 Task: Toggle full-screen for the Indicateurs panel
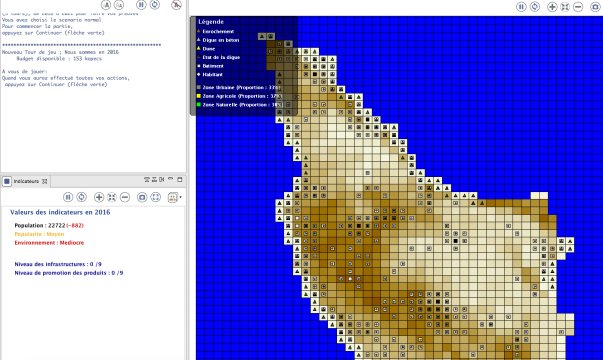[x=155, y=197]
